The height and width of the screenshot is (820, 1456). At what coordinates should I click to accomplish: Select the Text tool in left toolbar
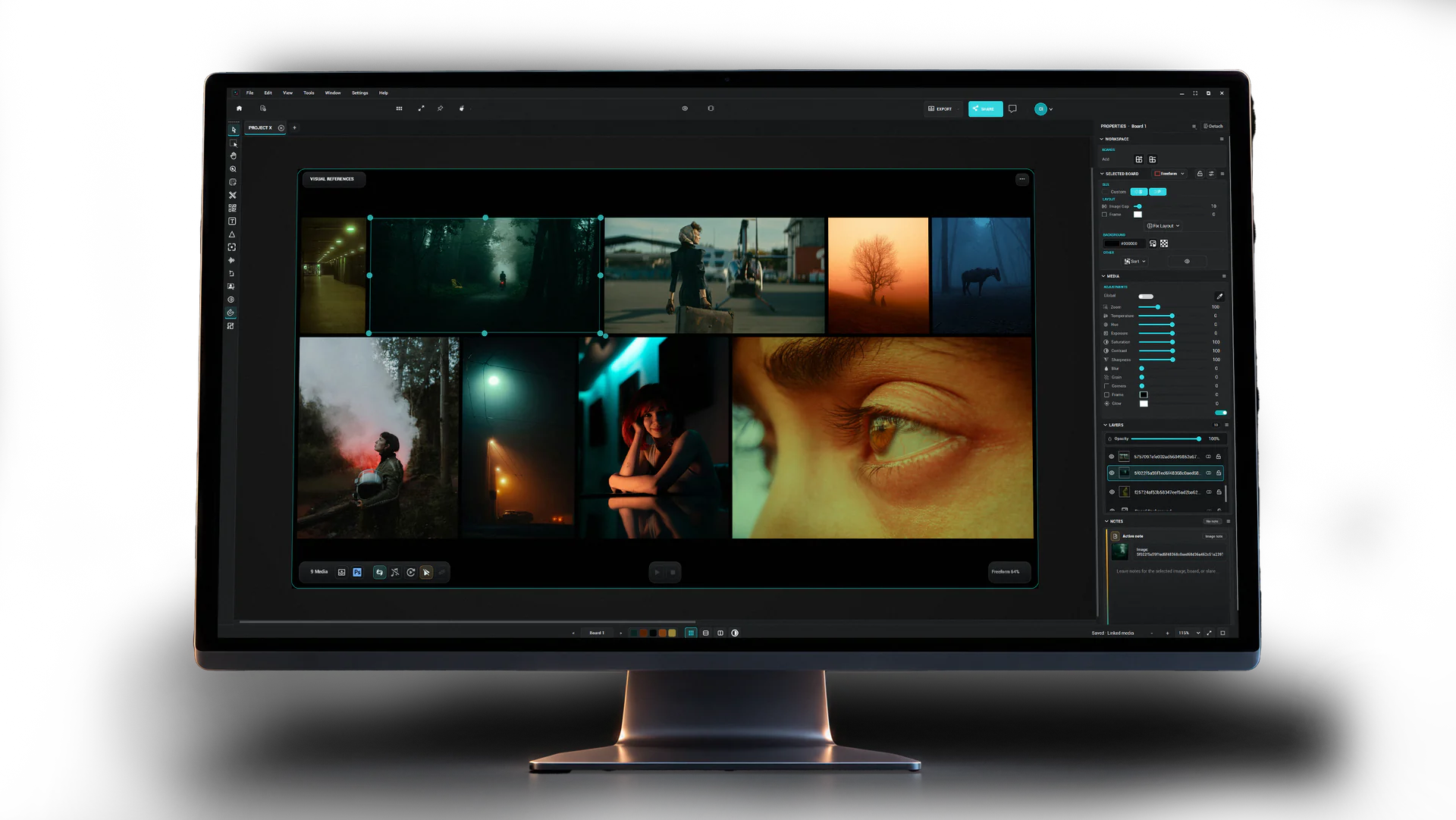coord(232,221)
